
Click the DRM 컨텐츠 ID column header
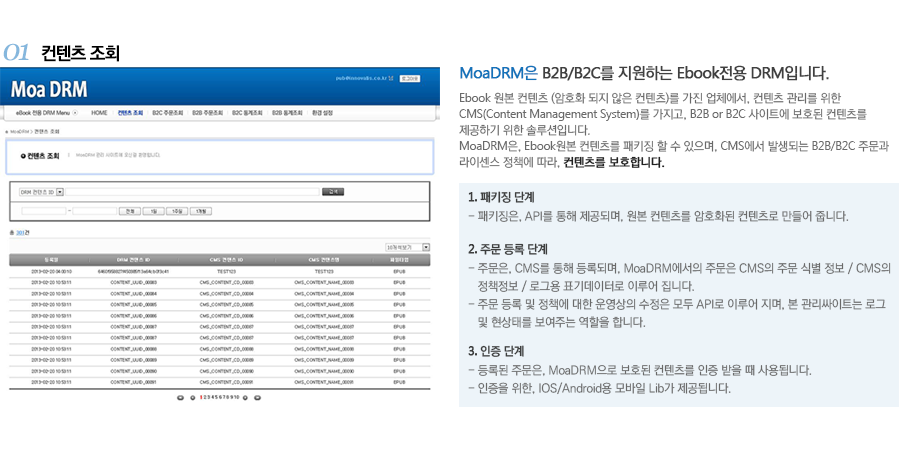[133, 260]
